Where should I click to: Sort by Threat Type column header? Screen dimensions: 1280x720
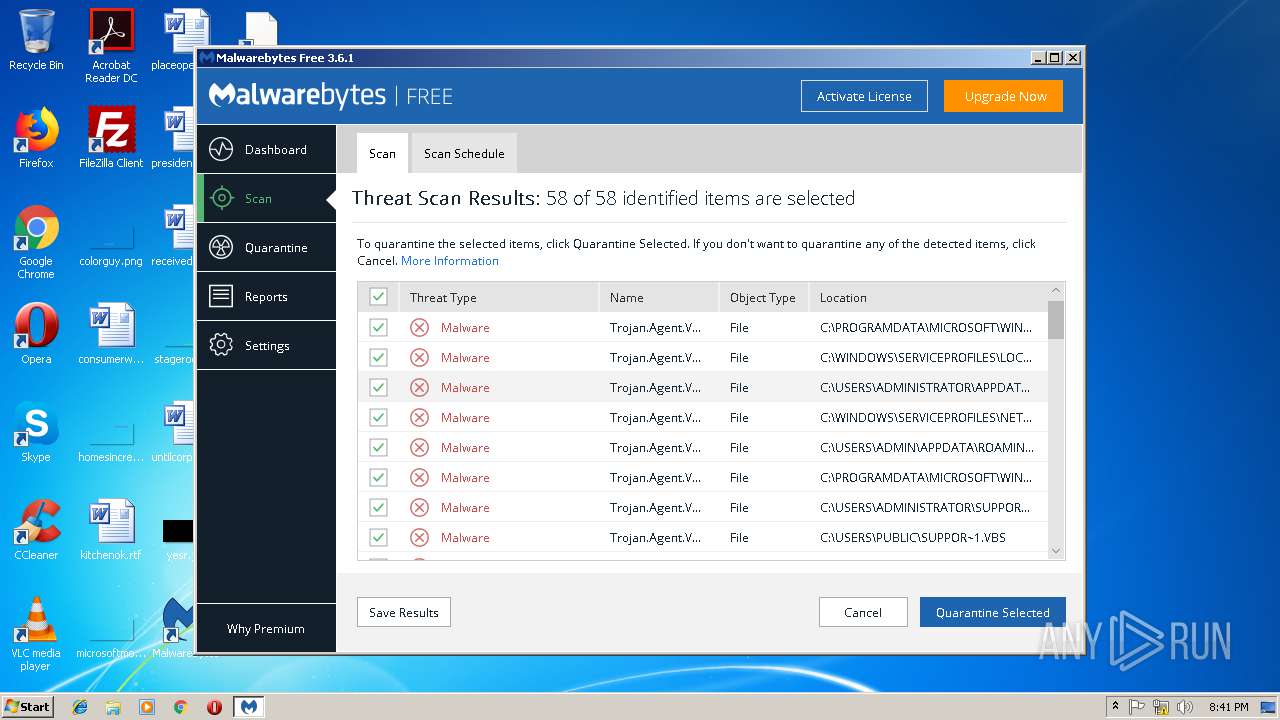point(499,297)
